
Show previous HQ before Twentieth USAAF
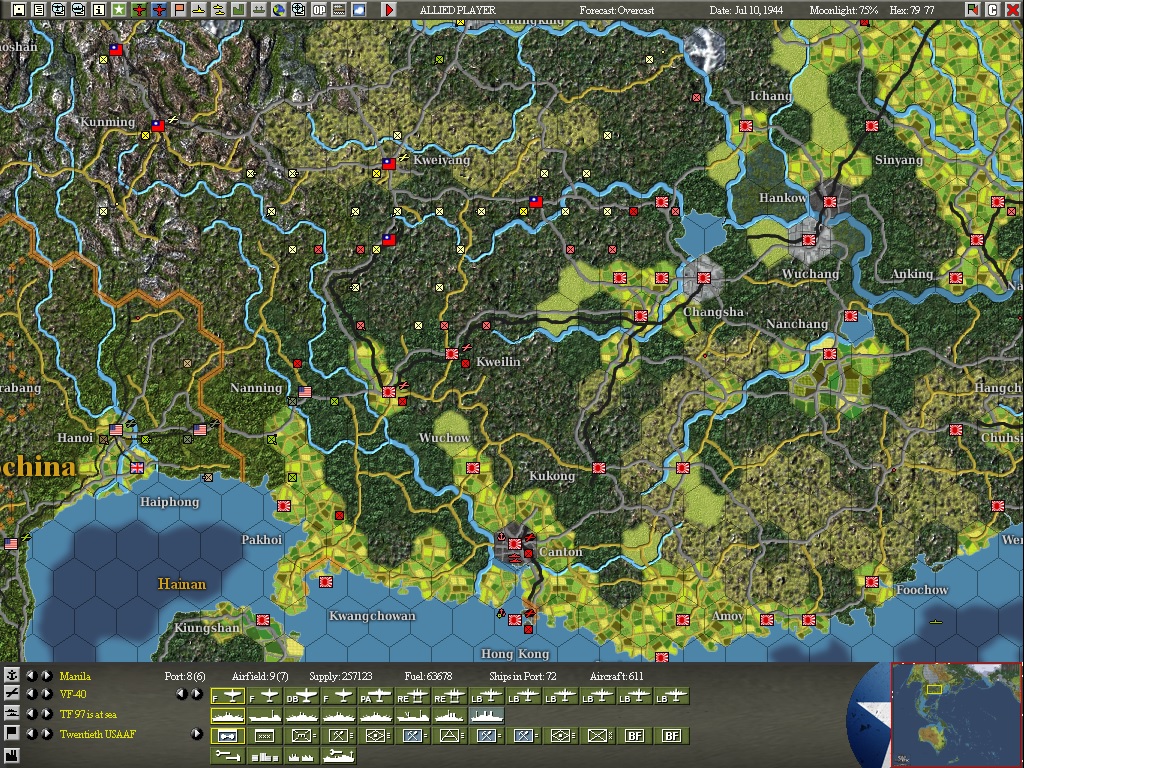[31, 733]
